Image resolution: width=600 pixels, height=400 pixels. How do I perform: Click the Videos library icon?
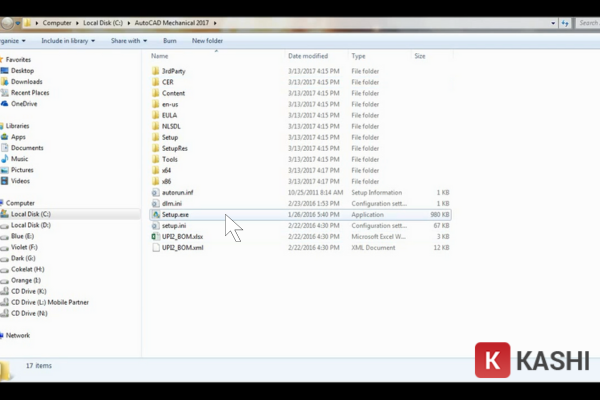click(4, 181)
